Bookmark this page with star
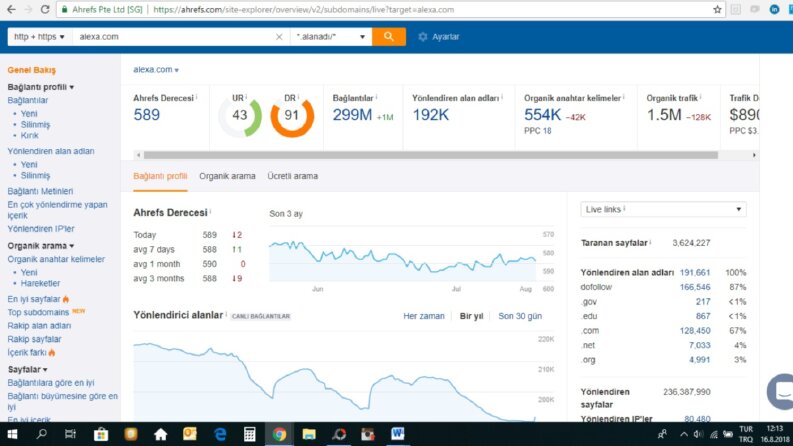The height and width of the screenshot is (446, 793). tap(717, 9)
